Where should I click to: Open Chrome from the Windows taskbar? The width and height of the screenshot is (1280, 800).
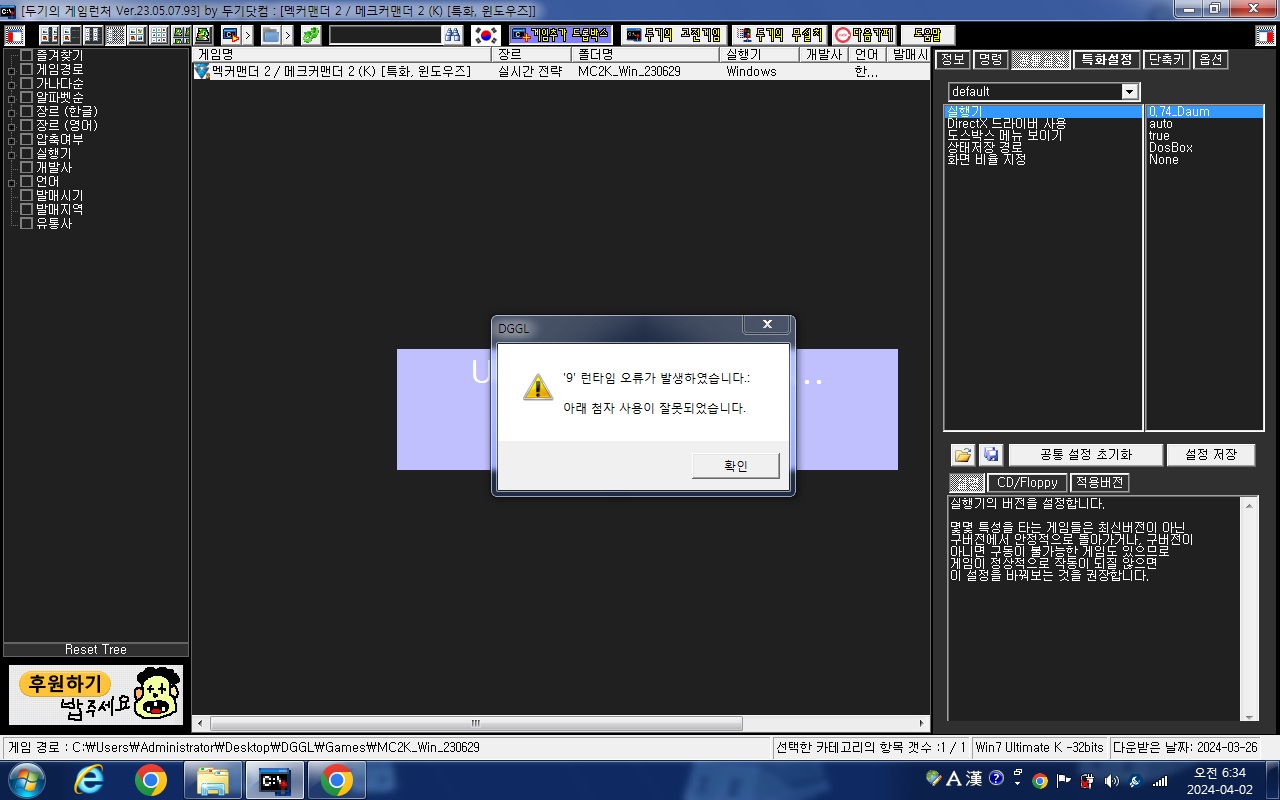tap(151, 780)
